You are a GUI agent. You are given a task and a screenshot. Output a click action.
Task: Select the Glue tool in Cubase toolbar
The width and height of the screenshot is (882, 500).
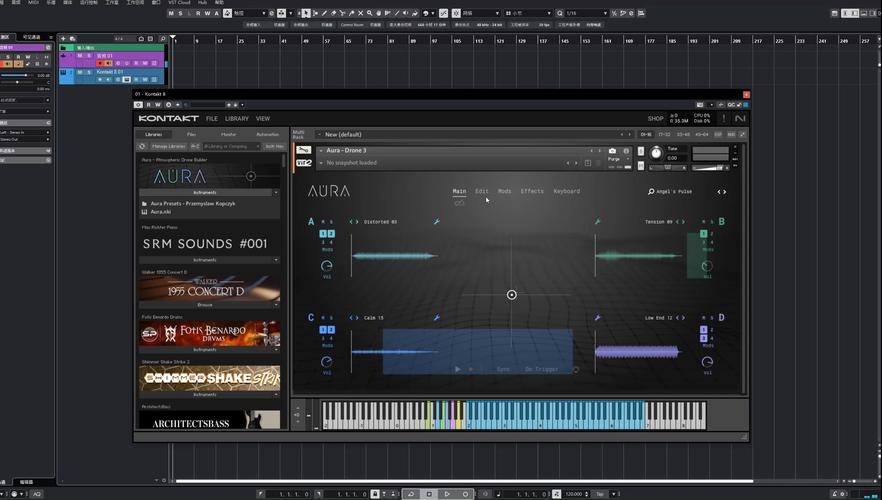pyautogui.click(x=352, y=13)
